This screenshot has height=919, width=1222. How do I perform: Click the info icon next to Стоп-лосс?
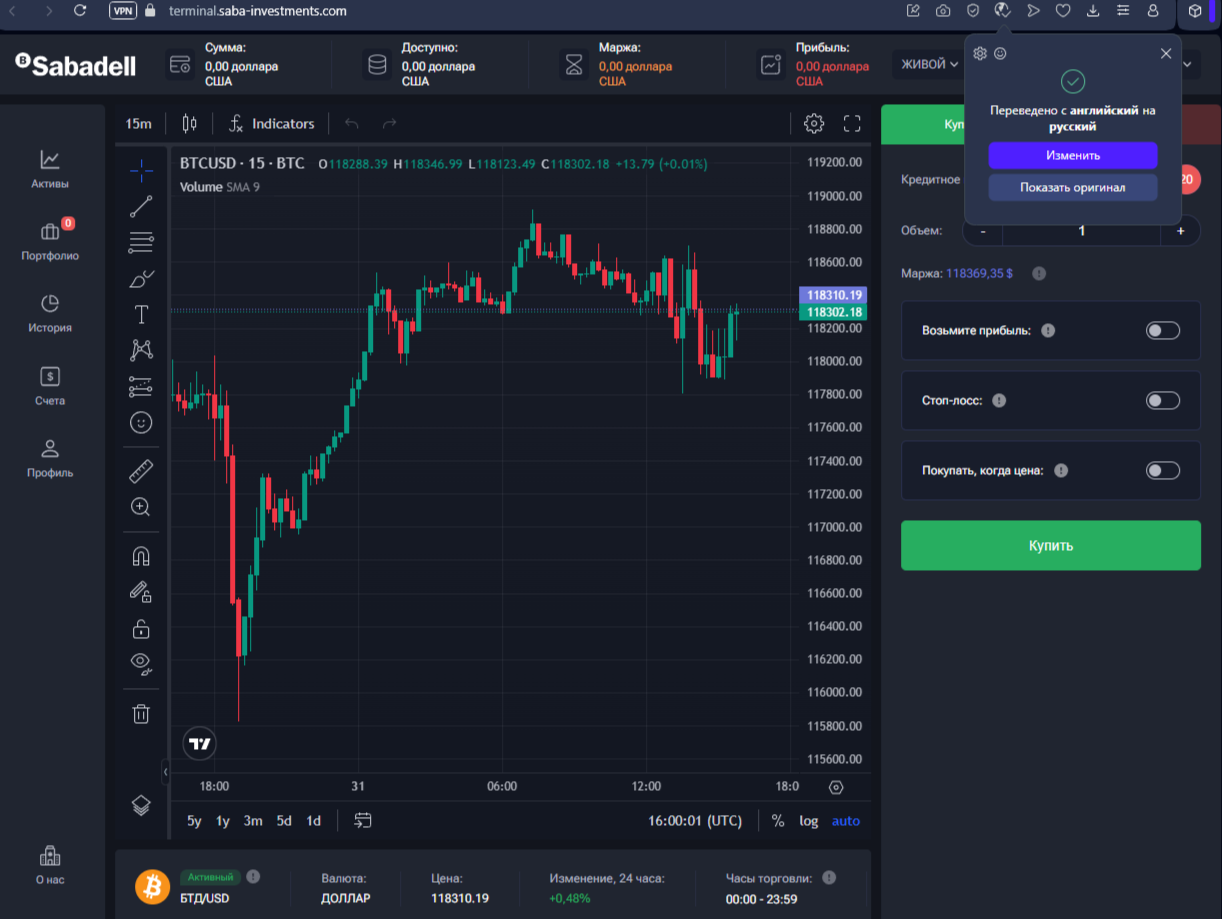click(x=999, y=400)
